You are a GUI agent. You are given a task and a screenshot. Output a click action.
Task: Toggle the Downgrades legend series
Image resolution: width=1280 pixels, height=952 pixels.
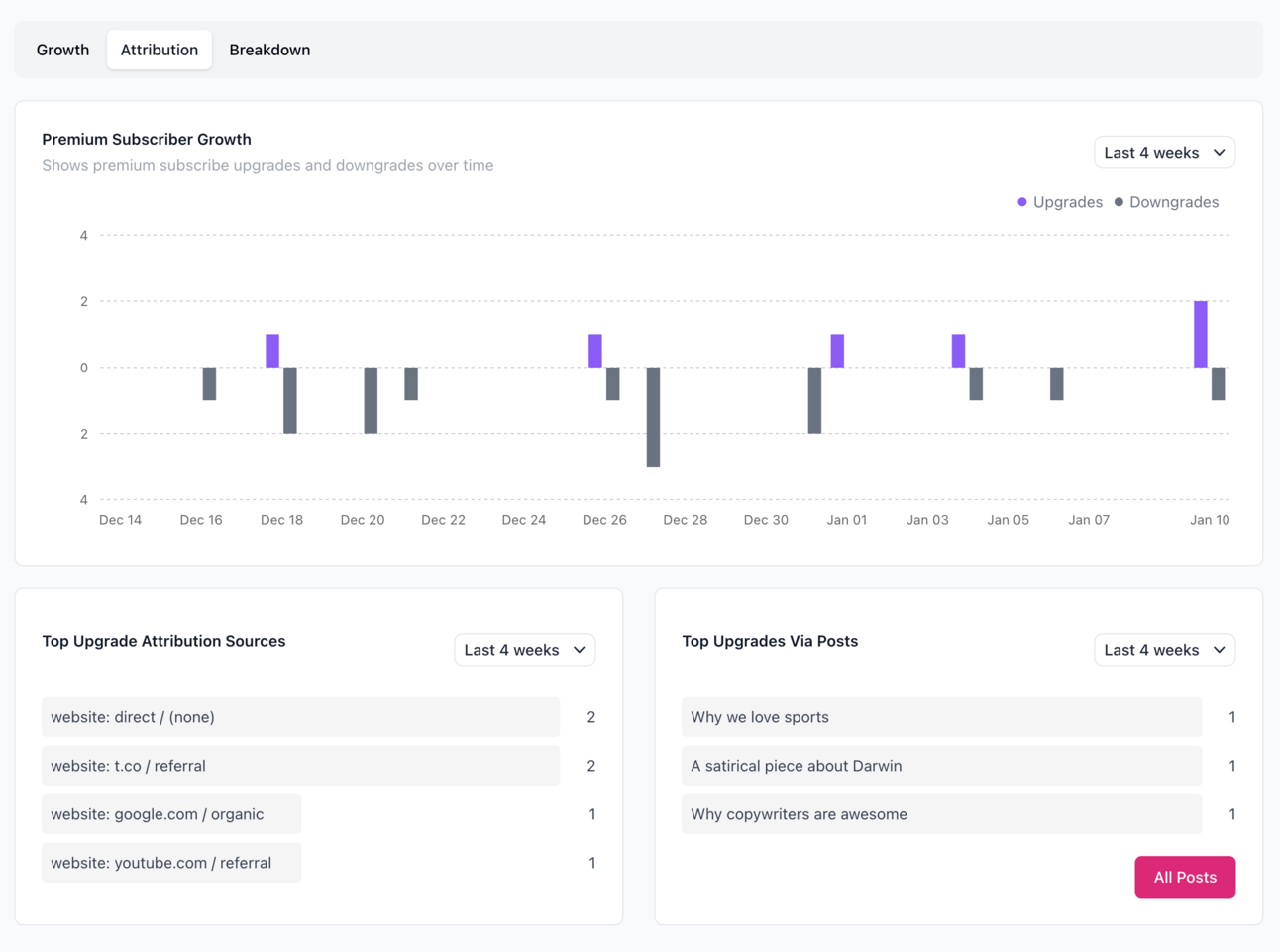[1166, 202]
